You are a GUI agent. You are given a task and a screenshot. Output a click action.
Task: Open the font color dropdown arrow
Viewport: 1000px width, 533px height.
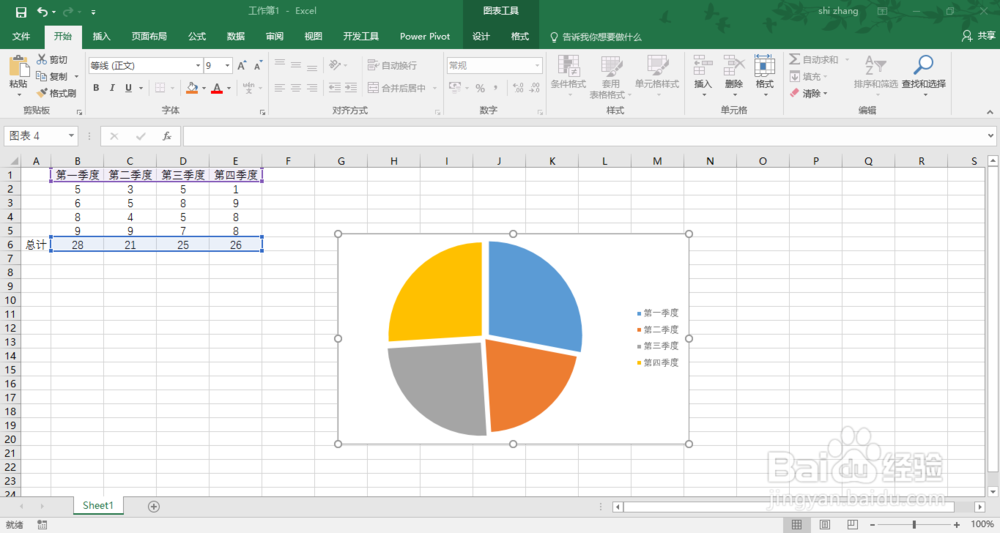pyautogui.click(x=229, y=88)
